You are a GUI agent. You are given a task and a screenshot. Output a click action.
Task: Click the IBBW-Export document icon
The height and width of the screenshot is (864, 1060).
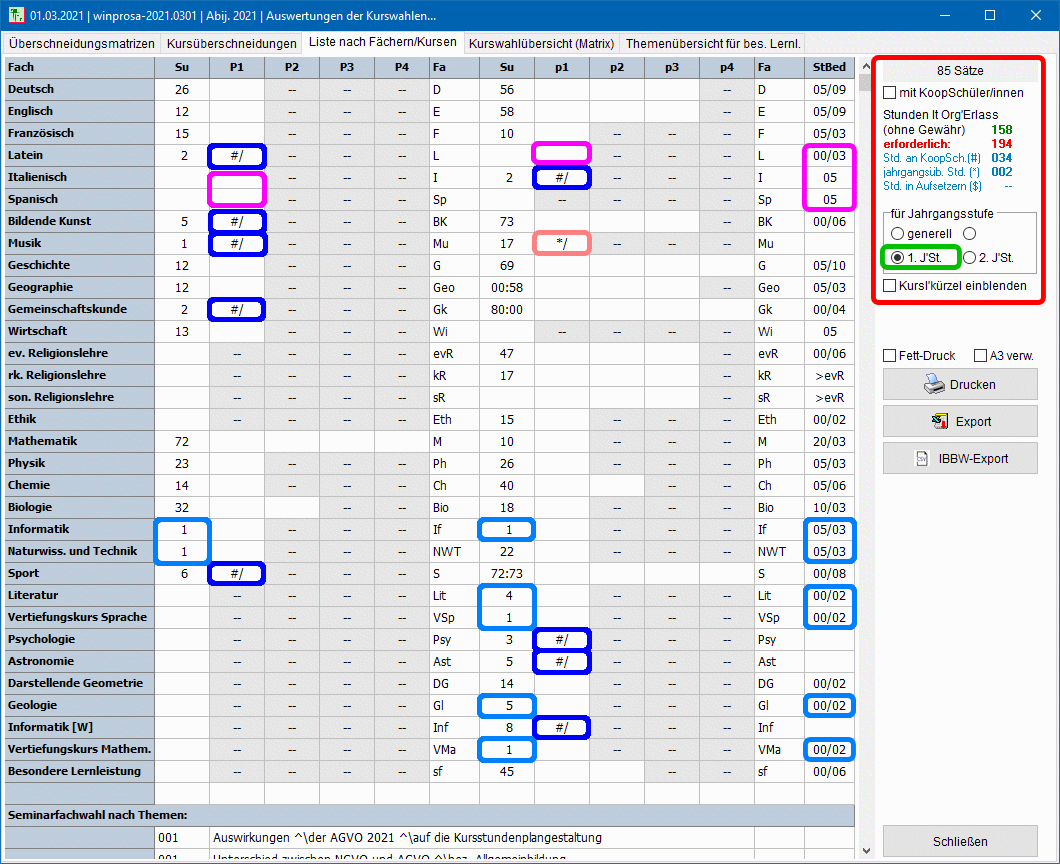(923, 459)
